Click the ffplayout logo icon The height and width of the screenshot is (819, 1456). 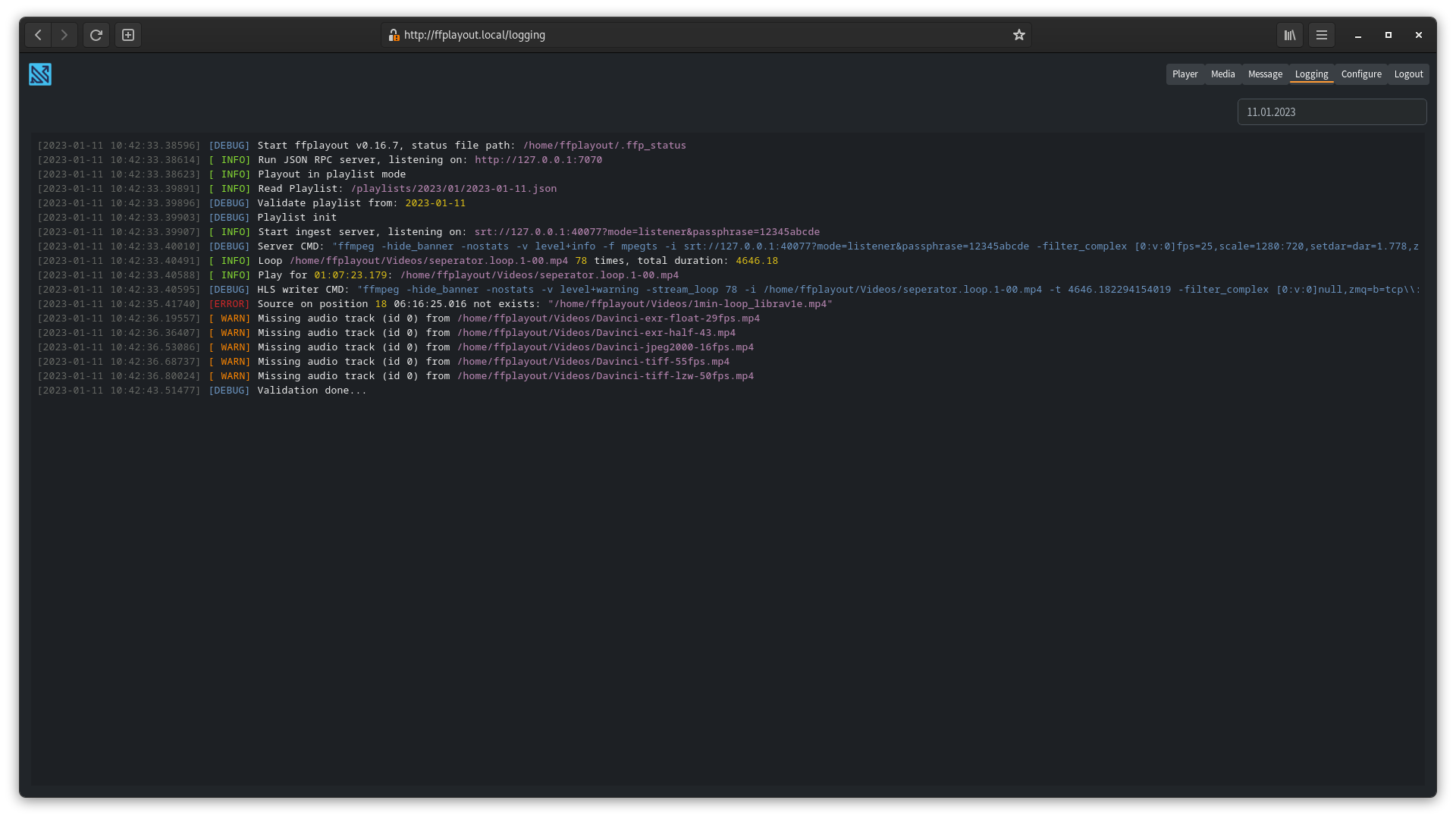[40, 74]
